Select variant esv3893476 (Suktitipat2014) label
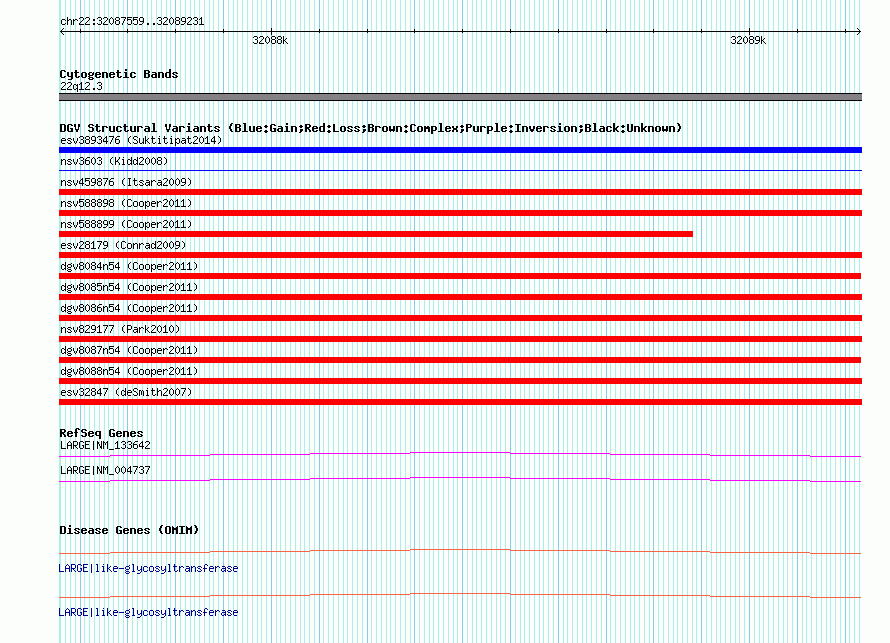Viewport: 890px width, 643px height. point(141,140)
